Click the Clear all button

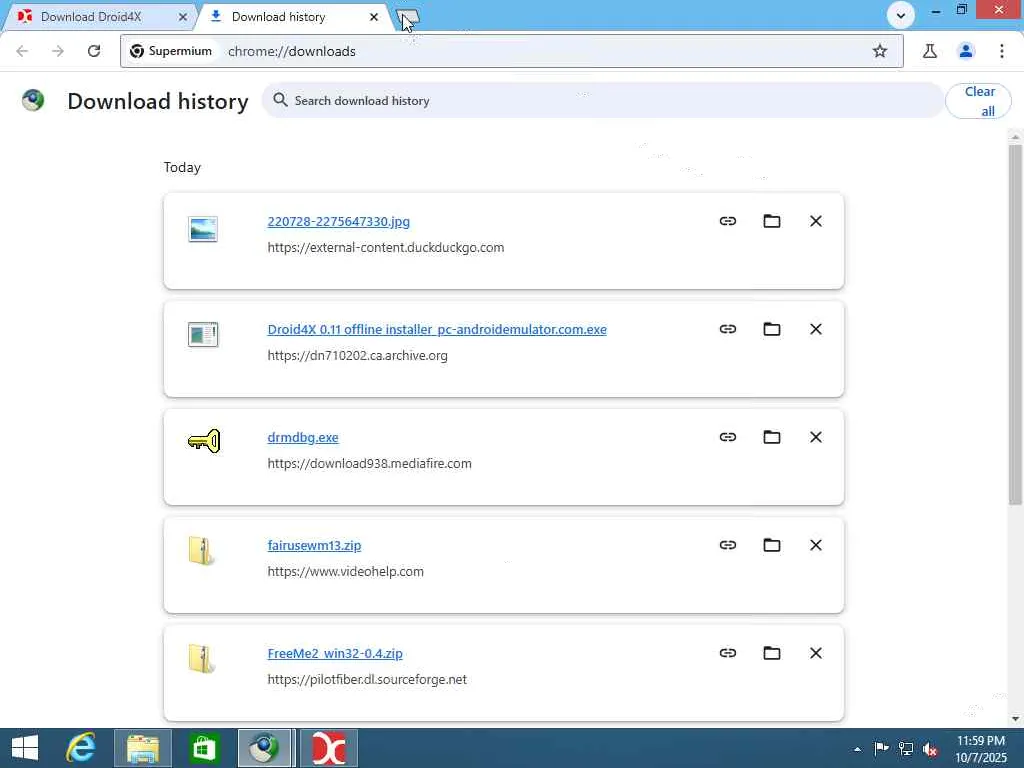coord(978,101)
